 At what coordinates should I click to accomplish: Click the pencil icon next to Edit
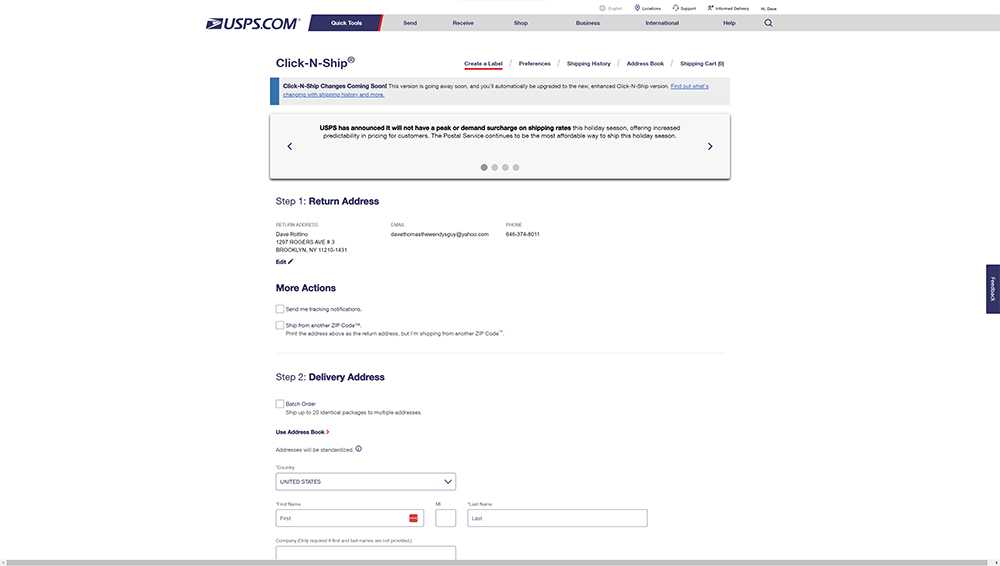tap(291, 262)
